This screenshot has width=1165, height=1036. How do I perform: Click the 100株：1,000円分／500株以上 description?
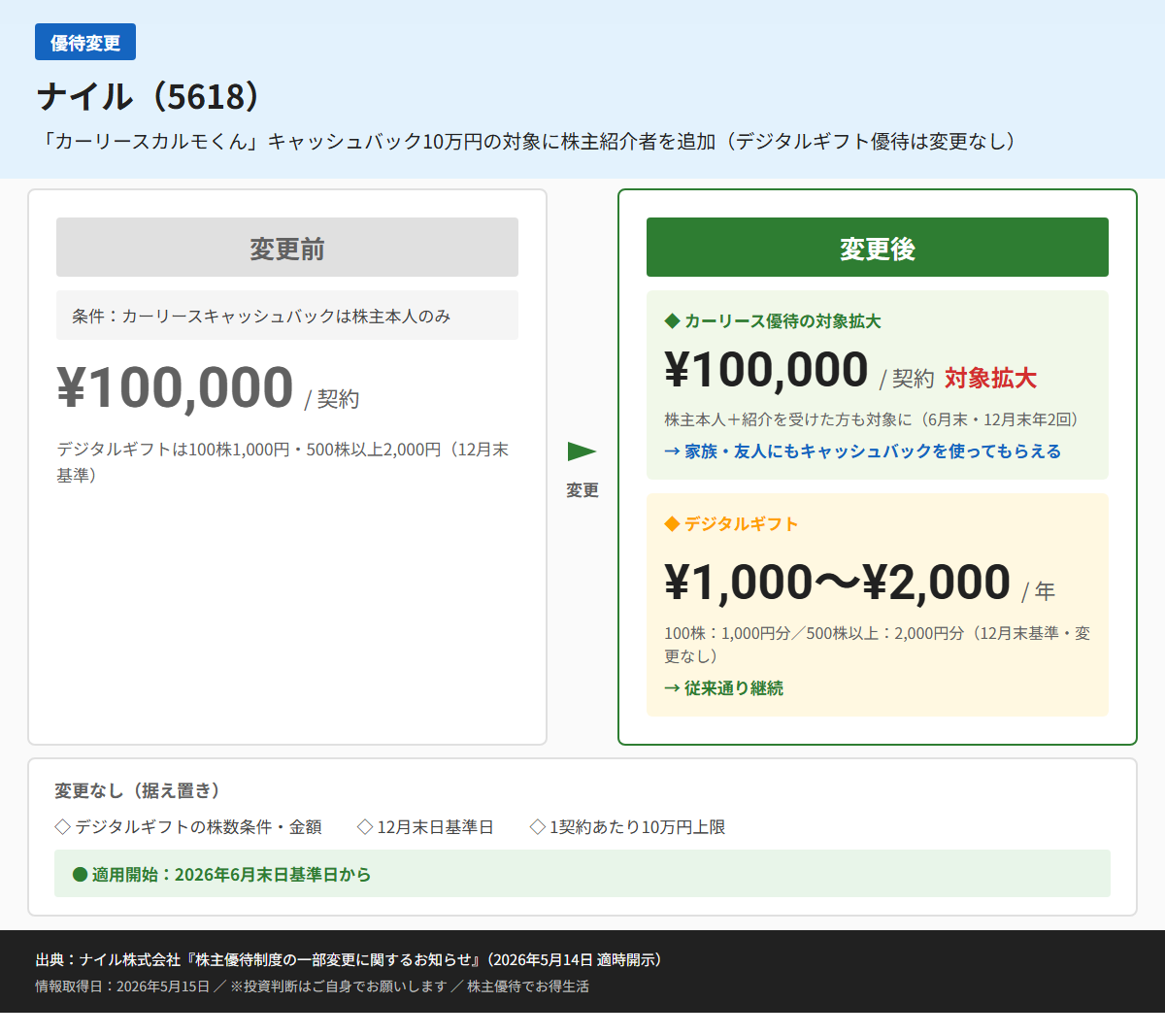click(878, 645)
